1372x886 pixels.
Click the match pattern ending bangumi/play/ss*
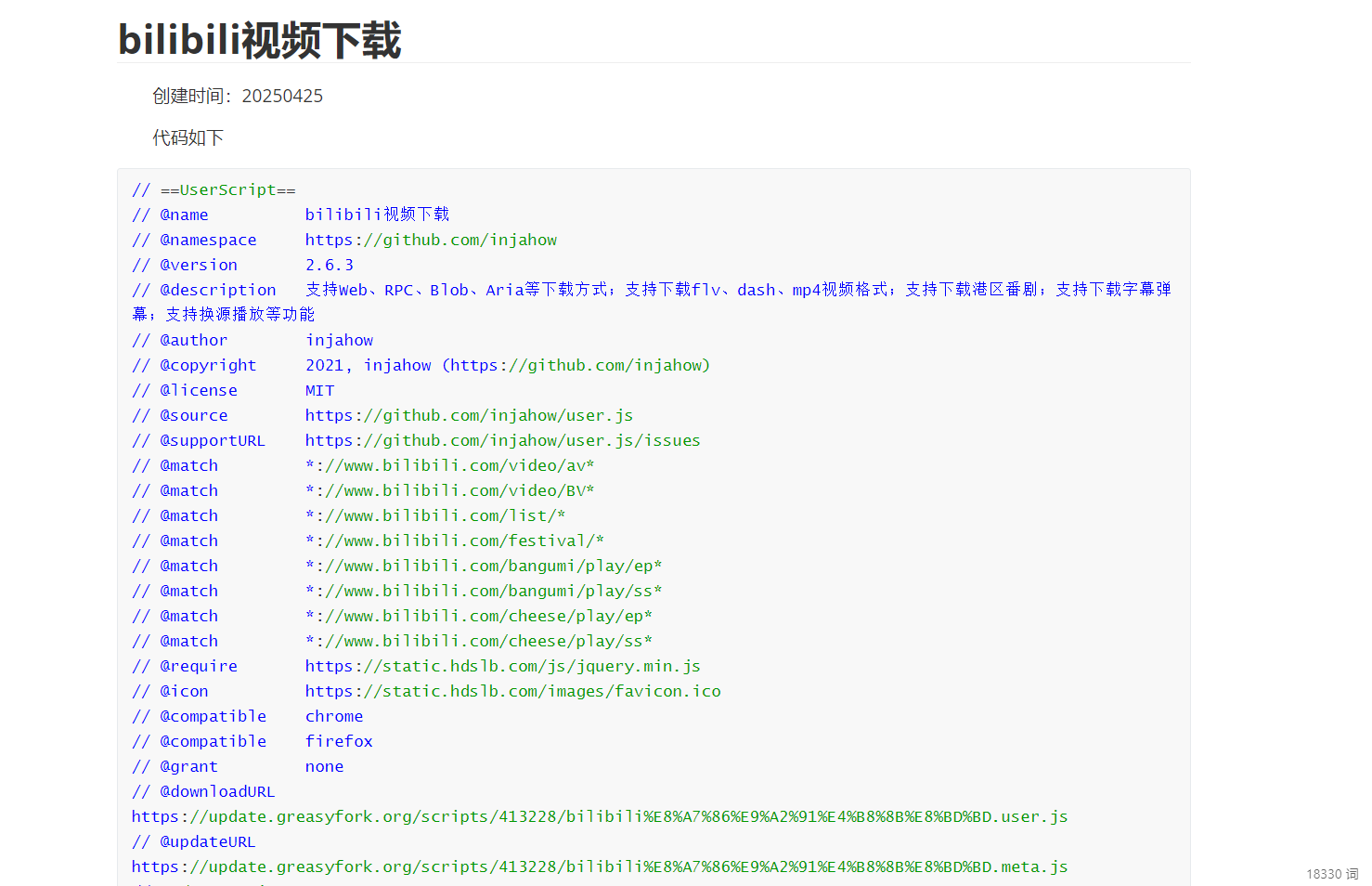(484, 591)
